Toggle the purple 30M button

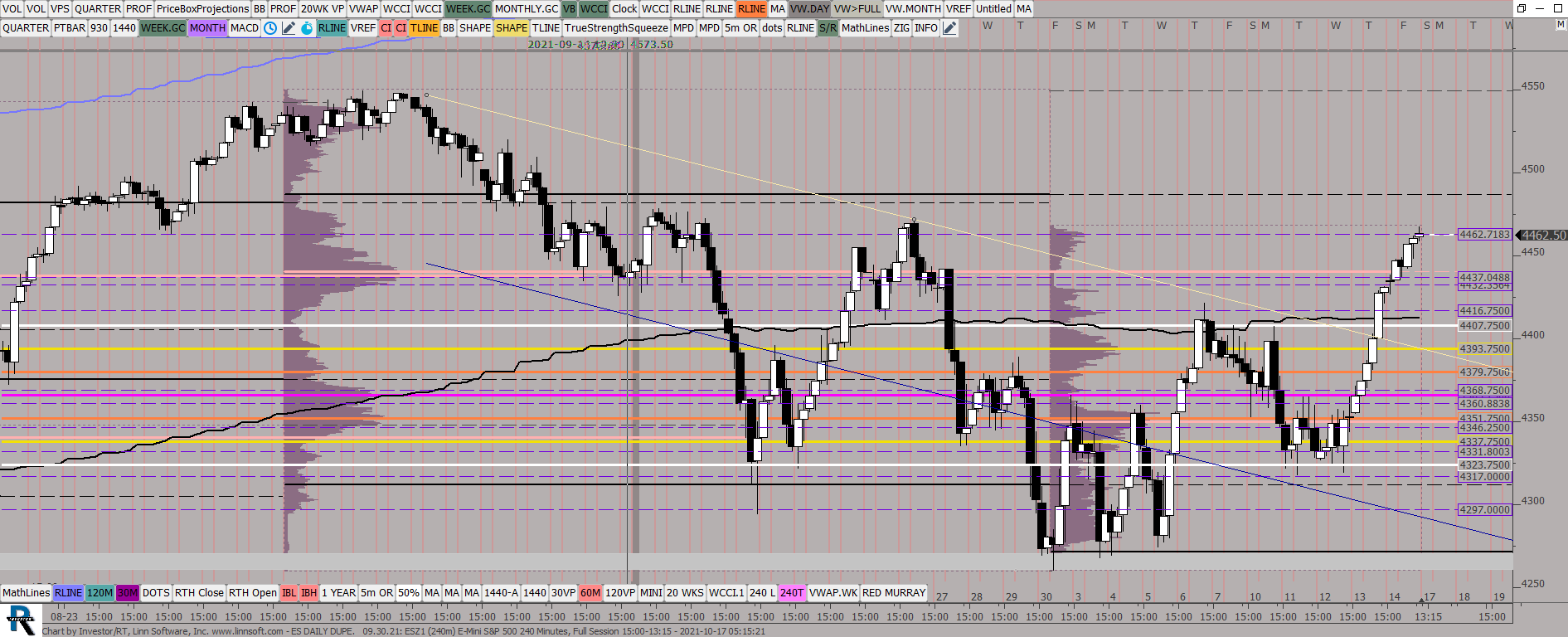point(128,593)
